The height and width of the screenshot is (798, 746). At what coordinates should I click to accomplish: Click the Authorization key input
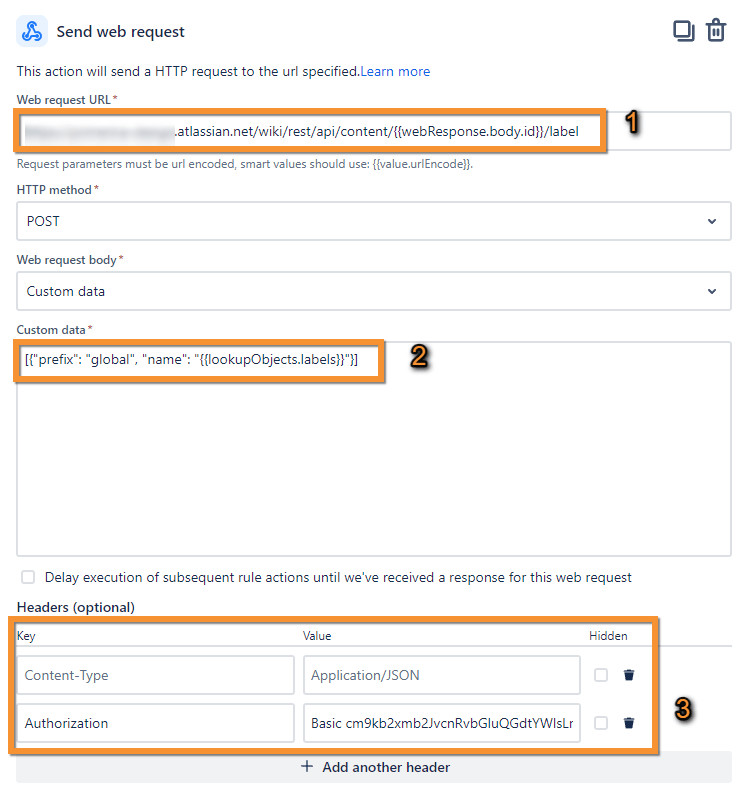tap(155, 723)
